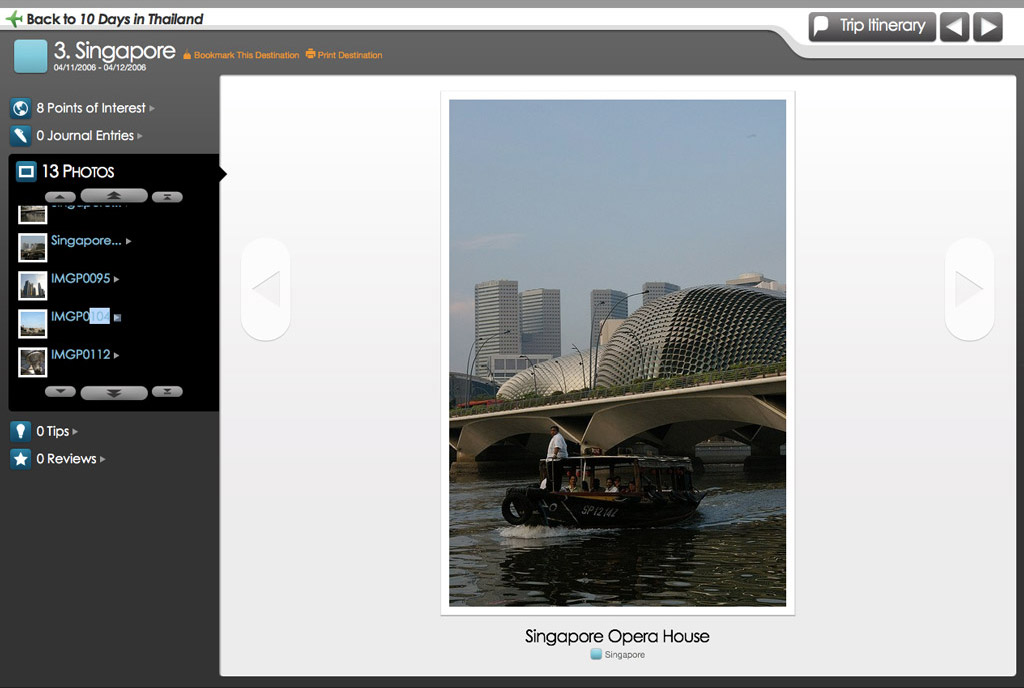Viewport: 1024px width, 688px height.
Task: Click the pen Journal Entries icon
Action: click(20, 136)
